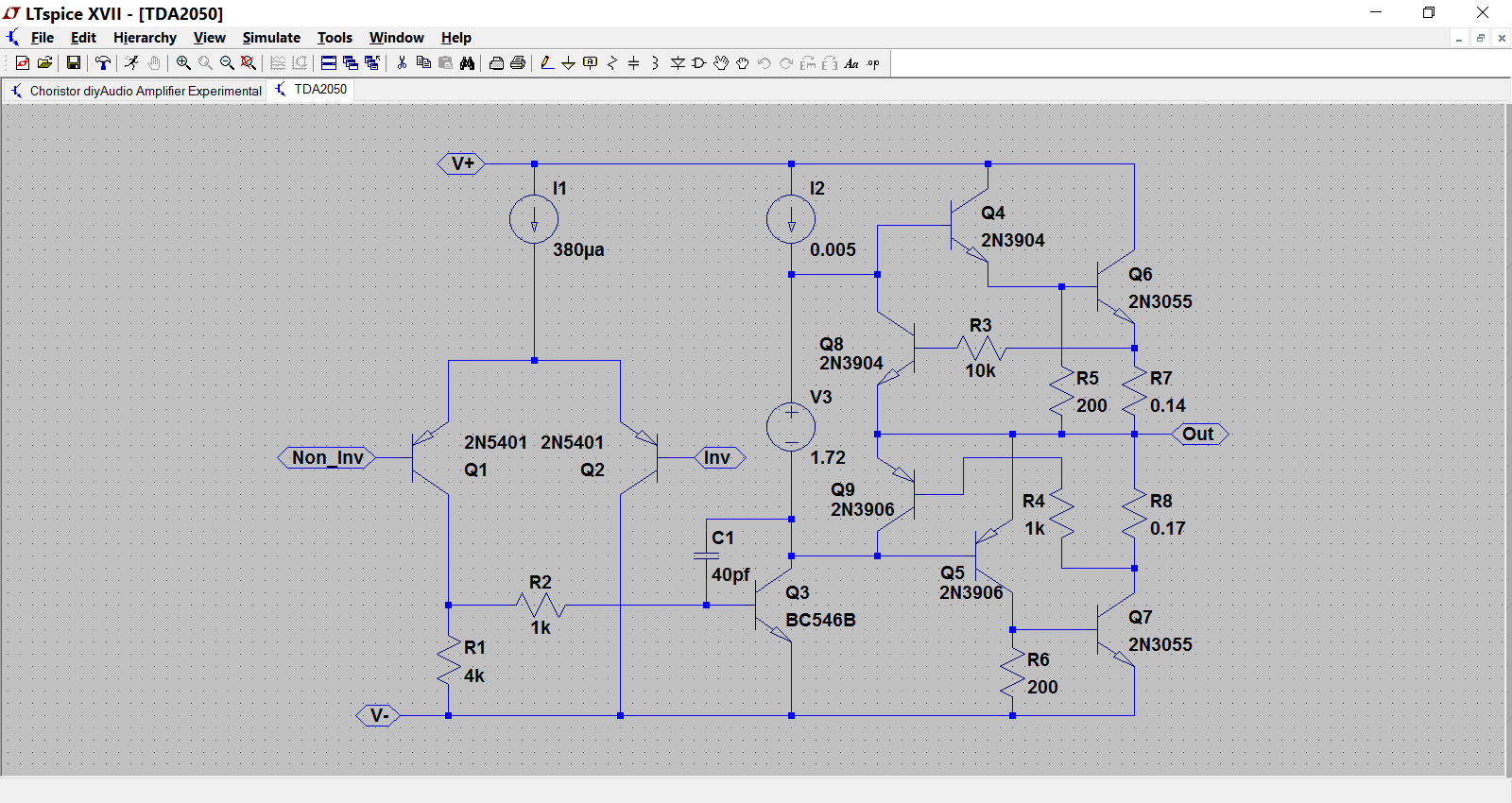Place Resistor component tool
Viewport: 1512px width, 803px height.
tap(612, 63)
